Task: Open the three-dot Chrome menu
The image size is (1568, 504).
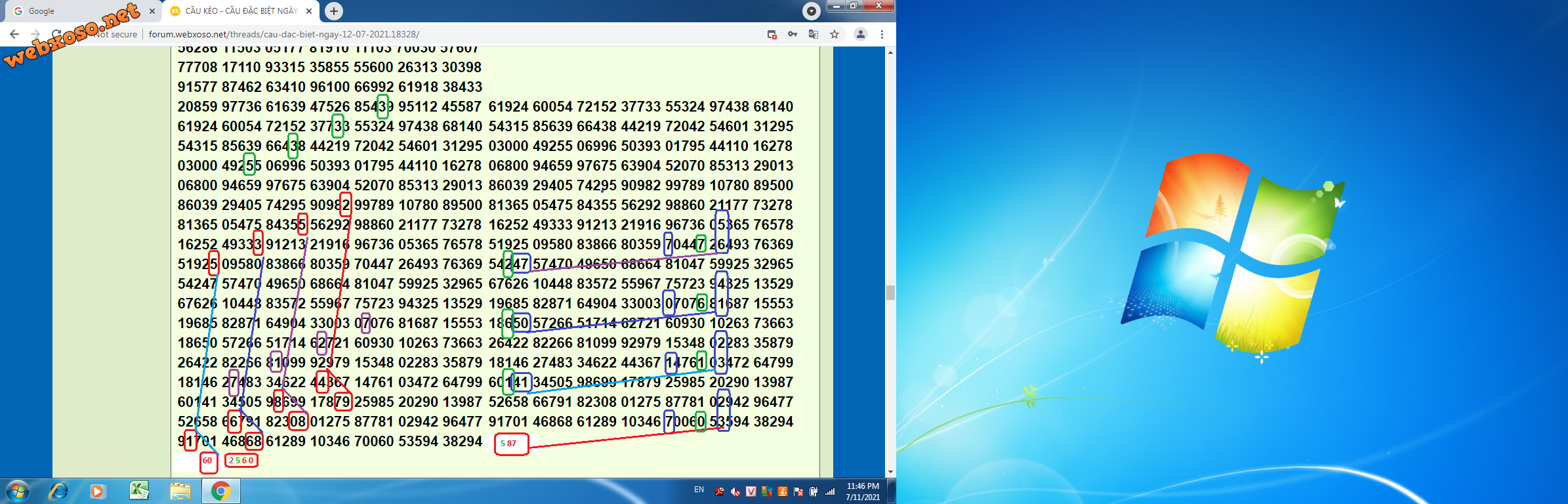Action: (x=882, y=34)
